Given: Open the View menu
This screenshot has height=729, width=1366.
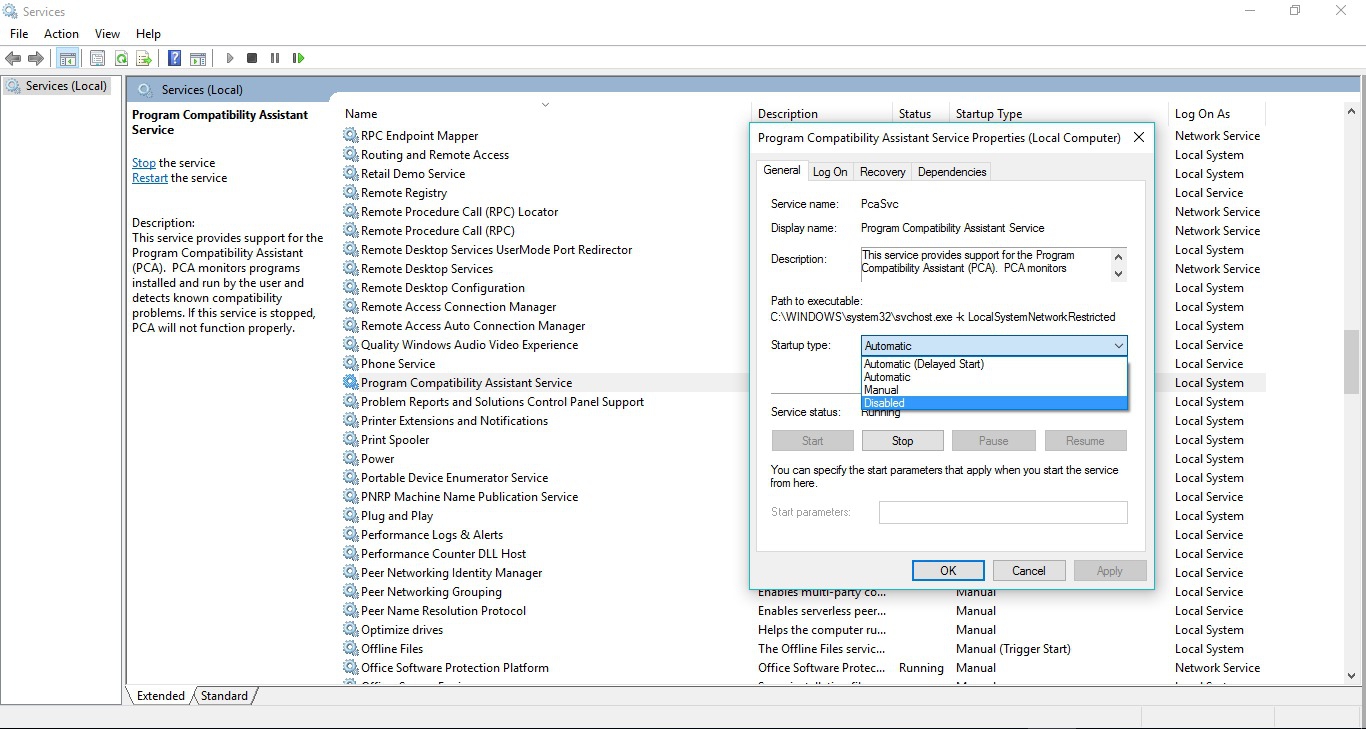Looking at the screenshot, I should coord(107,34).
